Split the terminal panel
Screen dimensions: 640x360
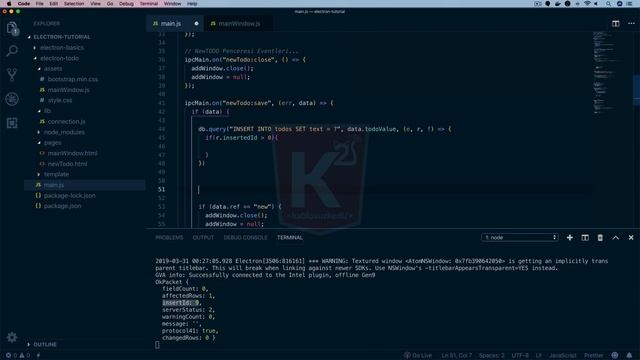[585, 238]
